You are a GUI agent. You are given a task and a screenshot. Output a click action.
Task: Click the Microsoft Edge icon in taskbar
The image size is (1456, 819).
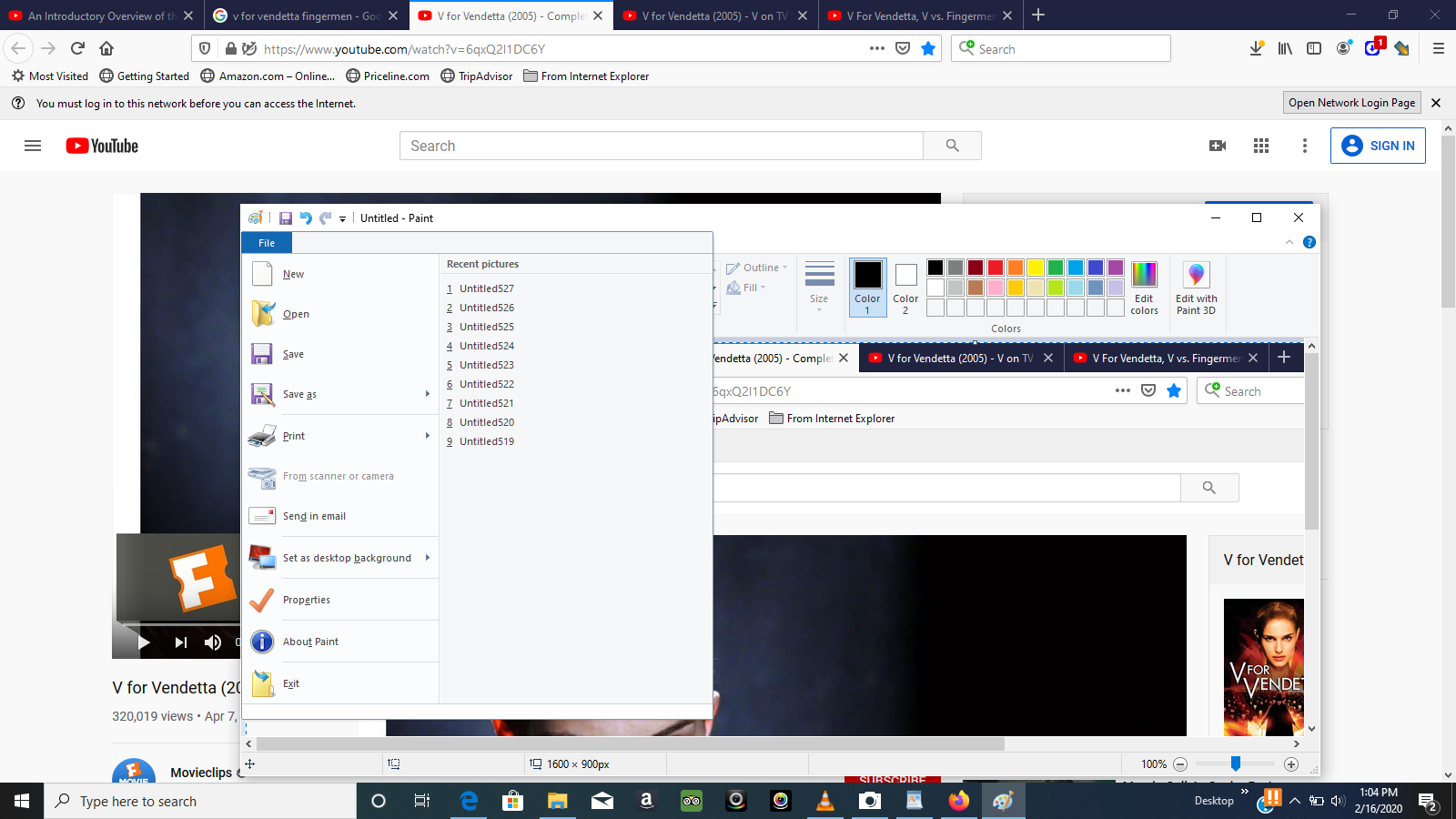[x=469, y=801]
